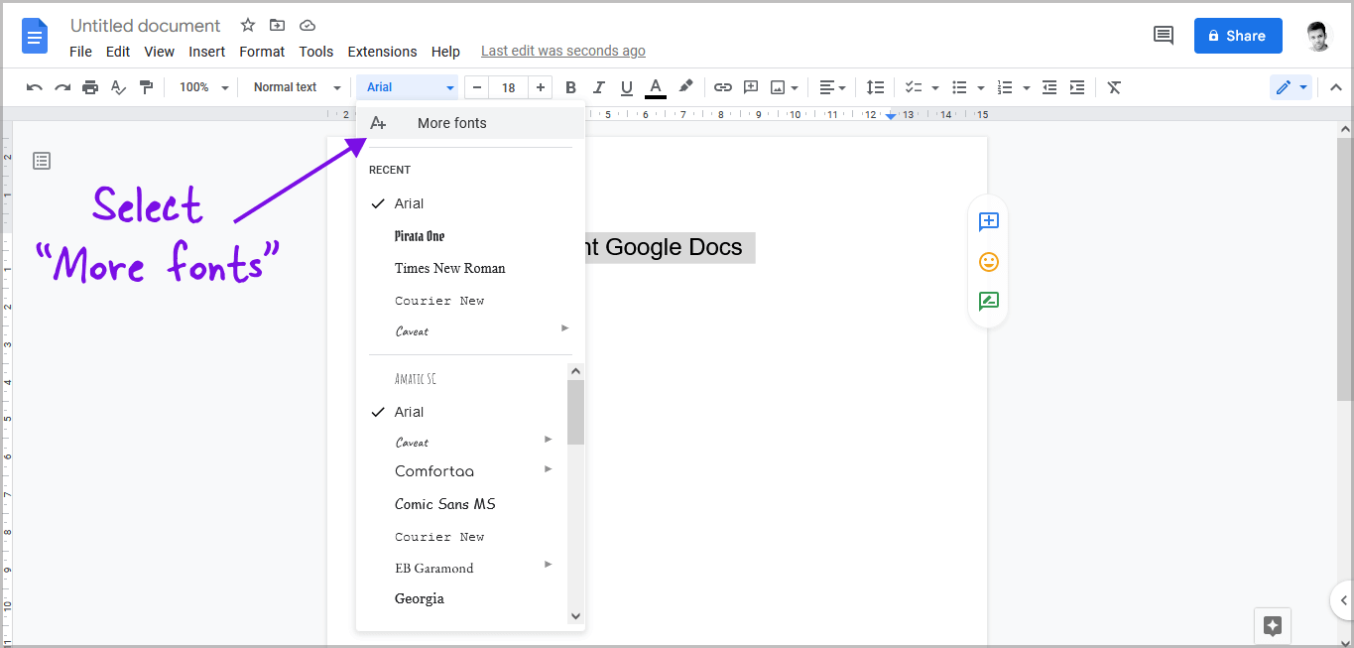Click the font list scroll up arrow
1354x648 pixels.
point(575,371)
